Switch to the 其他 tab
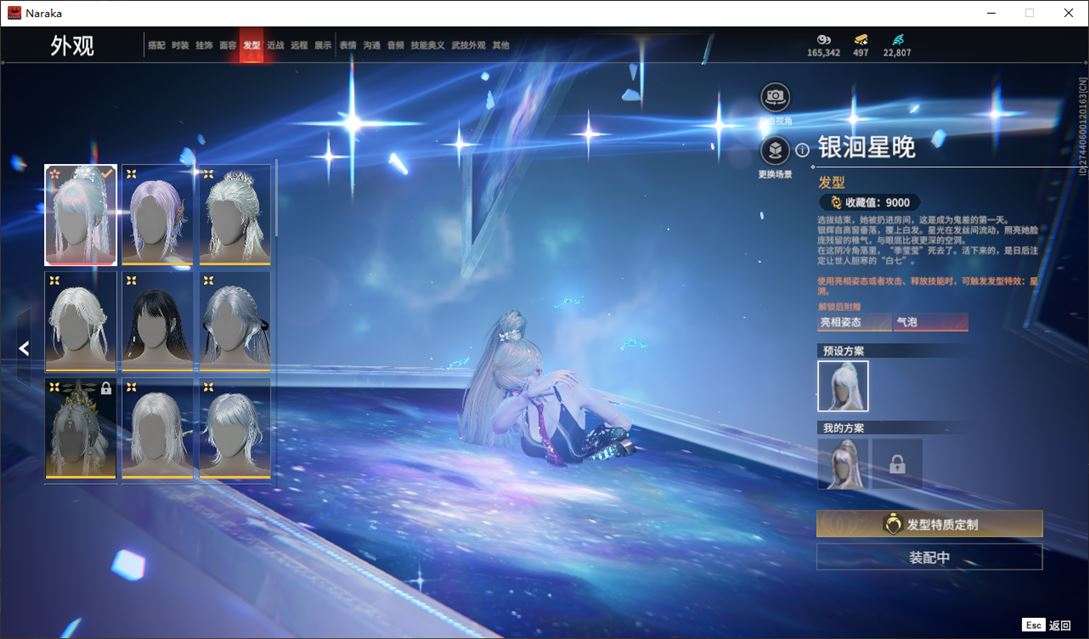The width and height of the screenshot is (1089, 639). (501, 45)
